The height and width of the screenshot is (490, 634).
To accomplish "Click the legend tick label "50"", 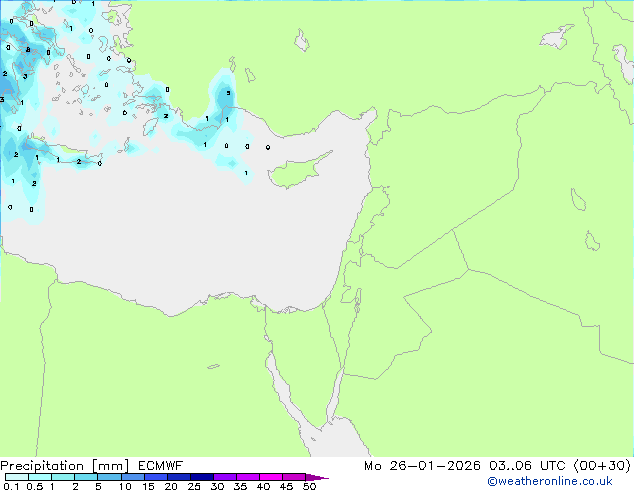I will click(x=309, y=486).
